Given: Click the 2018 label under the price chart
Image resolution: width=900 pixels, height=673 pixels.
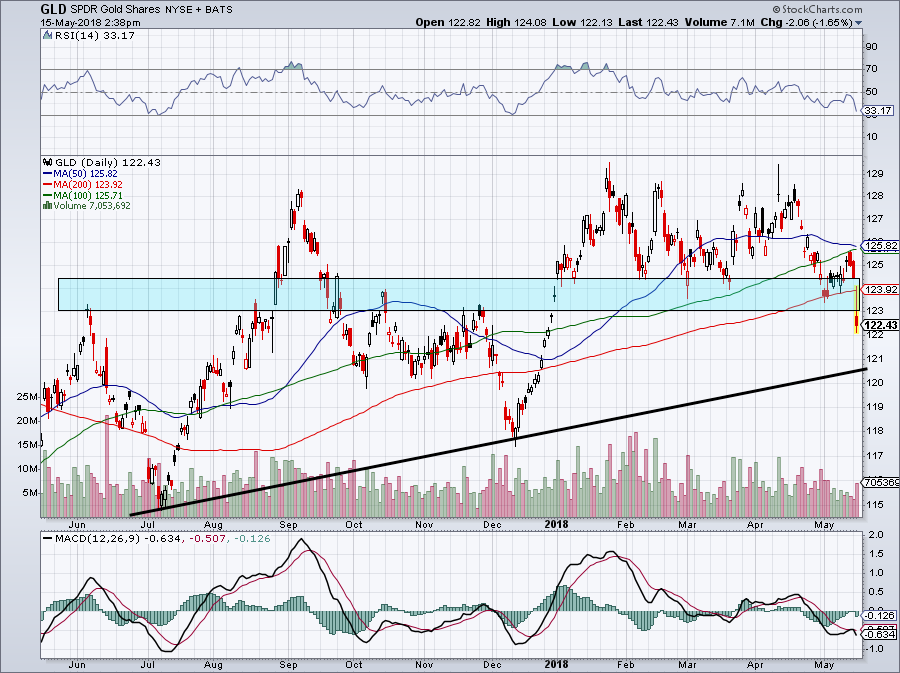Looking at the screenshot, I should (556, 524).
